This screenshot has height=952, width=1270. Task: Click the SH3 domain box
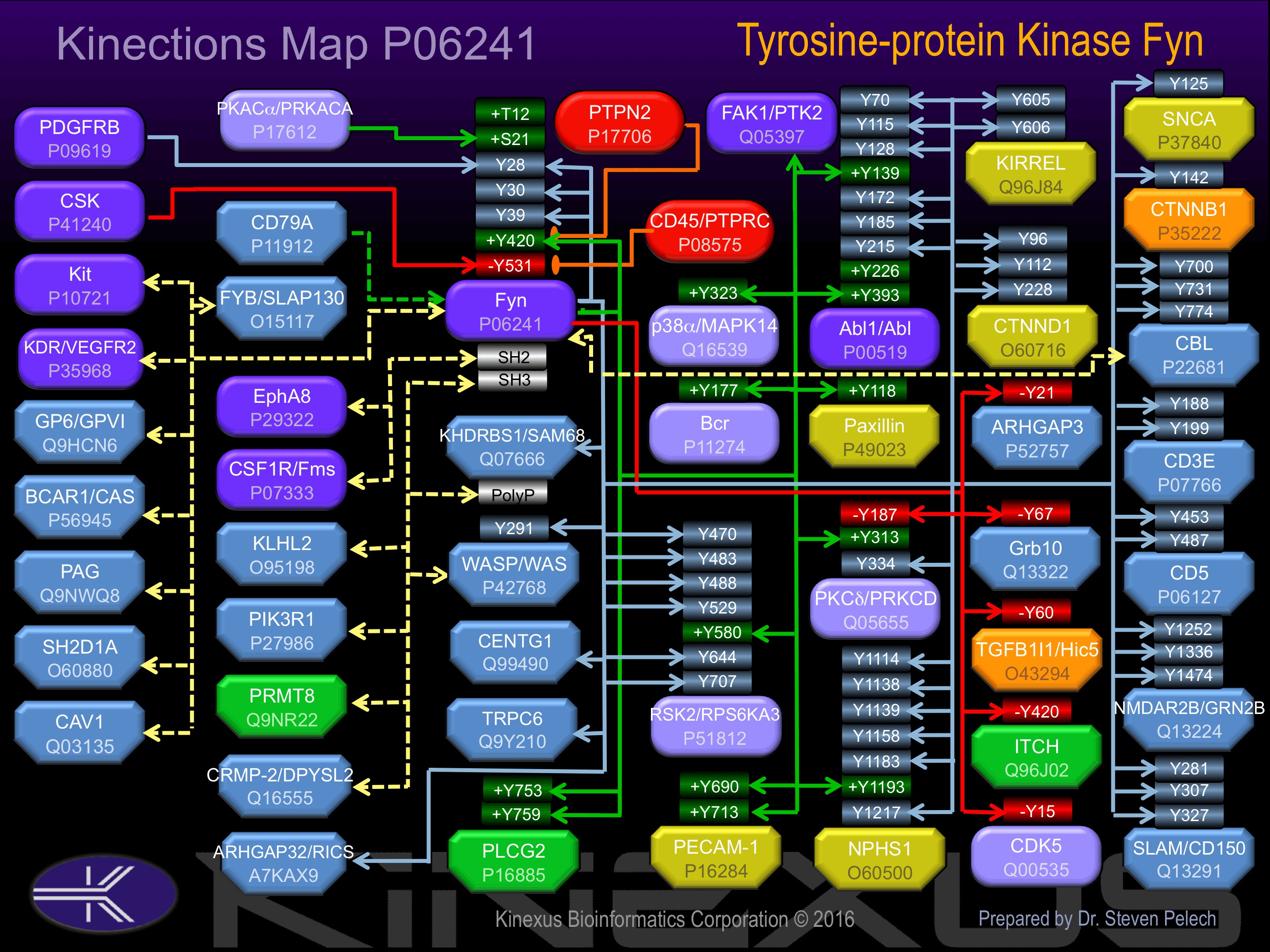513,379
